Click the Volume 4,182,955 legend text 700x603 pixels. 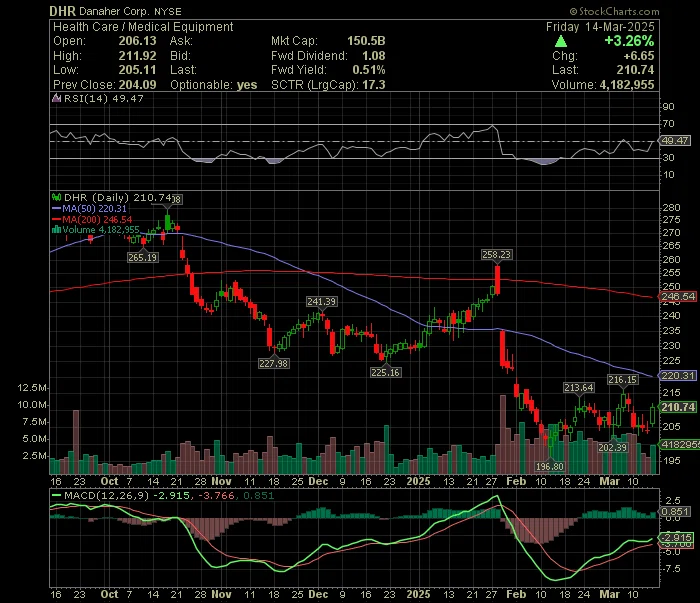click(x=101, y=230)
